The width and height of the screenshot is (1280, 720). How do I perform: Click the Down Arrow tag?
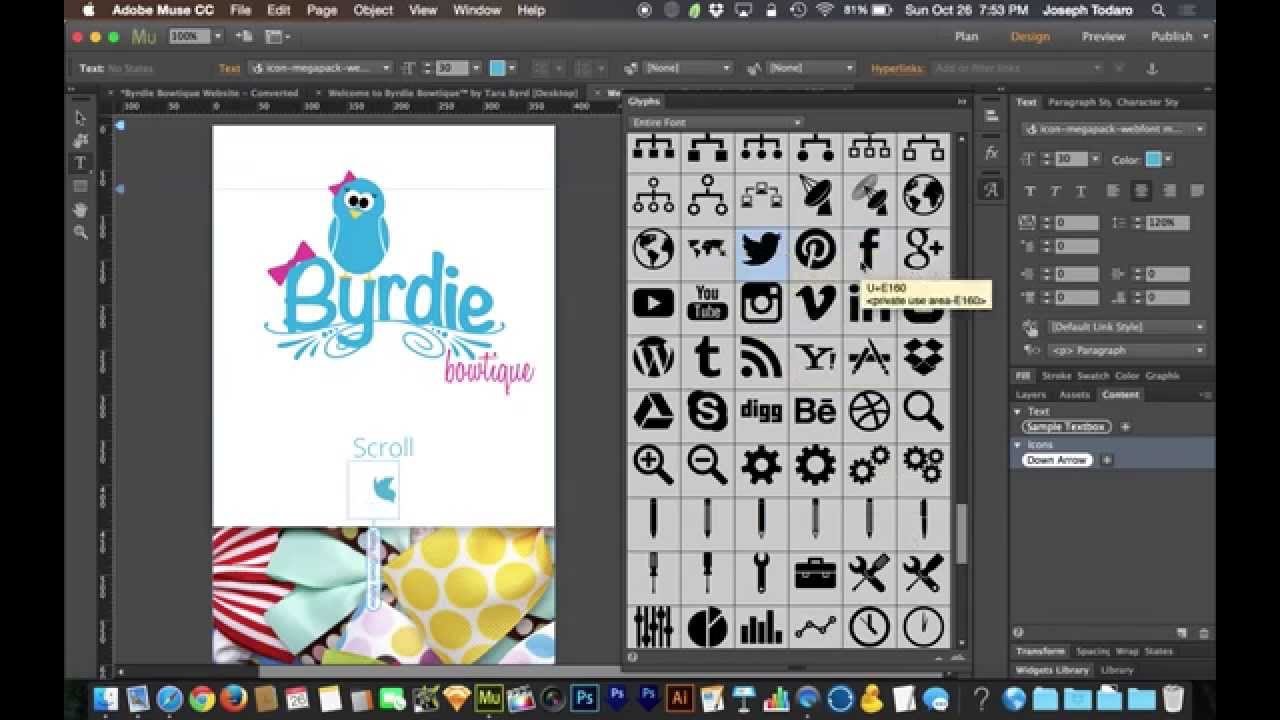1057,460
